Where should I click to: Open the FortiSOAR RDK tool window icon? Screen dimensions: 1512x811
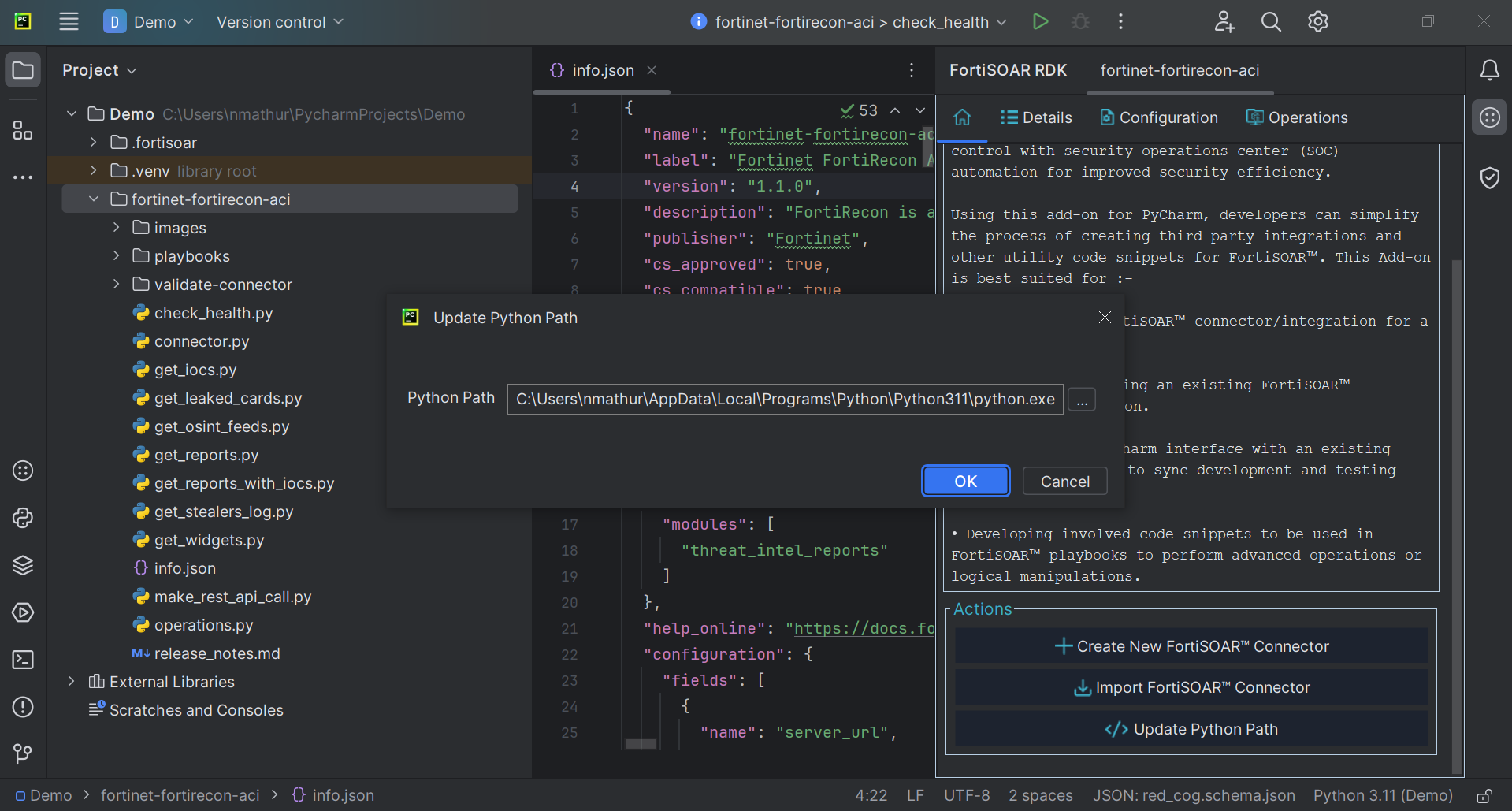tap(1489, 118)
